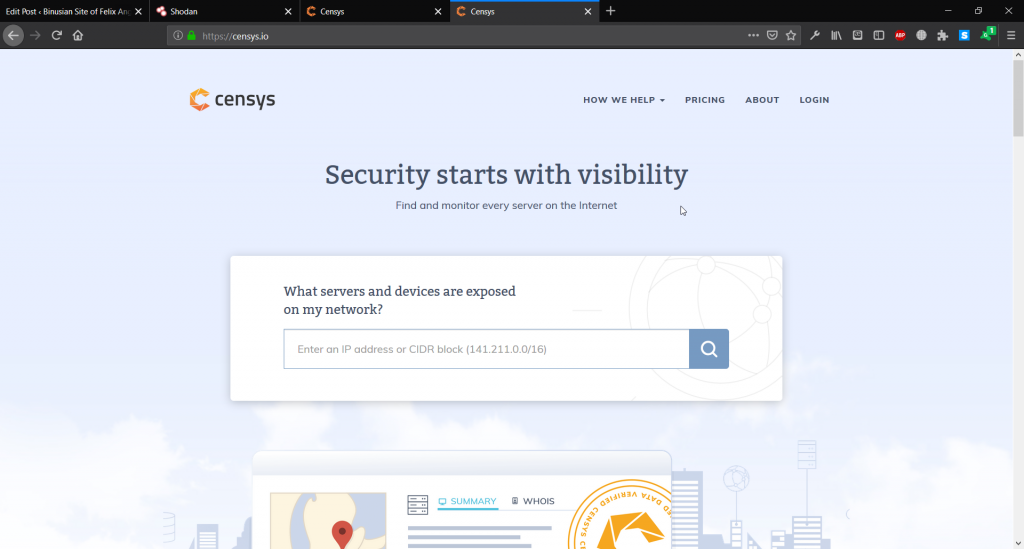Switch to Edit Post Binusian tab
This screenshot has width=1024, height=549.
coord(68,11)
